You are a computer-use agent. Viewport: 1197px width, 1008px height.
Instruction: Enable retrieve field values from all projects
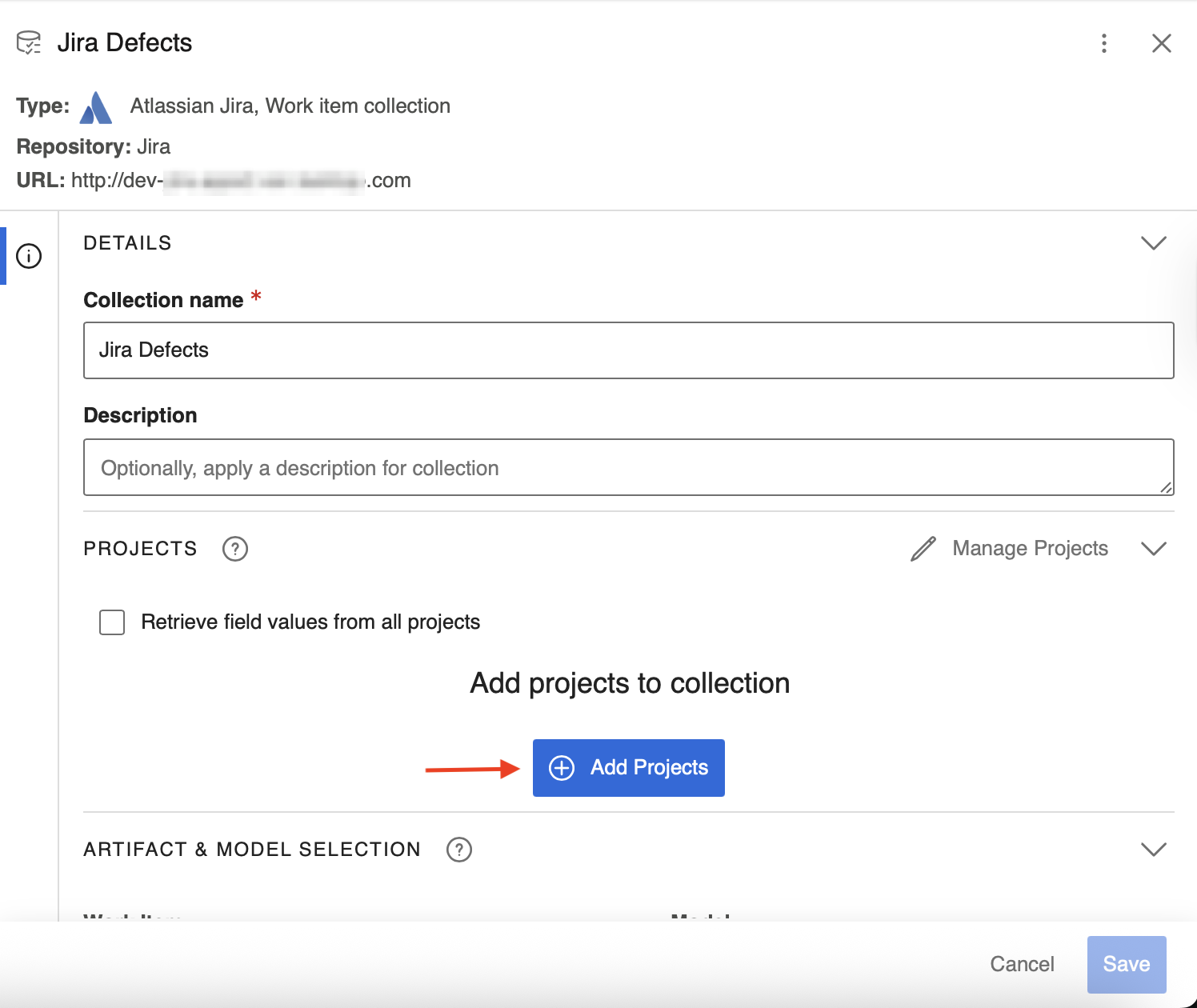(x=111, y=622)
